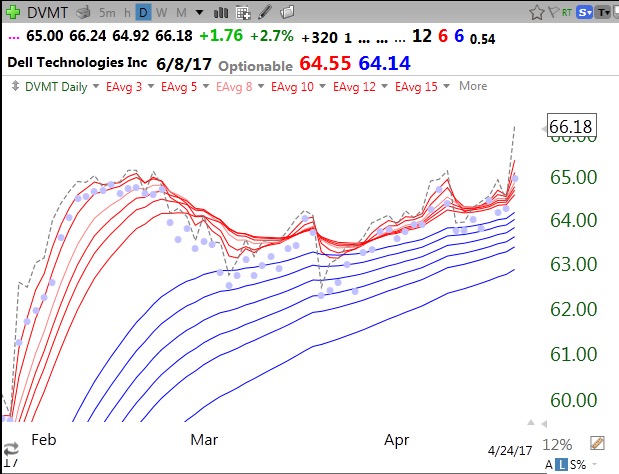Click the pane resize arrows icon
The image size is (619, 474).
pyautogui.click(x=15, y=86)
